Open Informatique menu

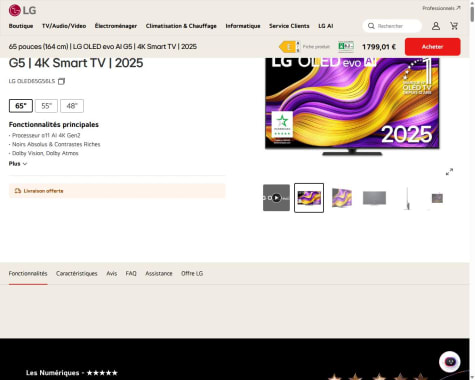point(243,26)
